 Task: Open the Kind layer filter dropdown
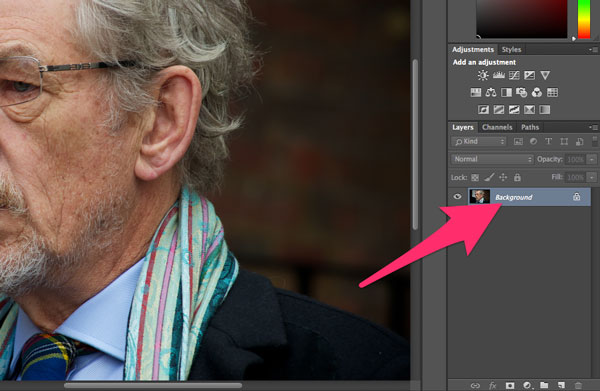(479, 142)
